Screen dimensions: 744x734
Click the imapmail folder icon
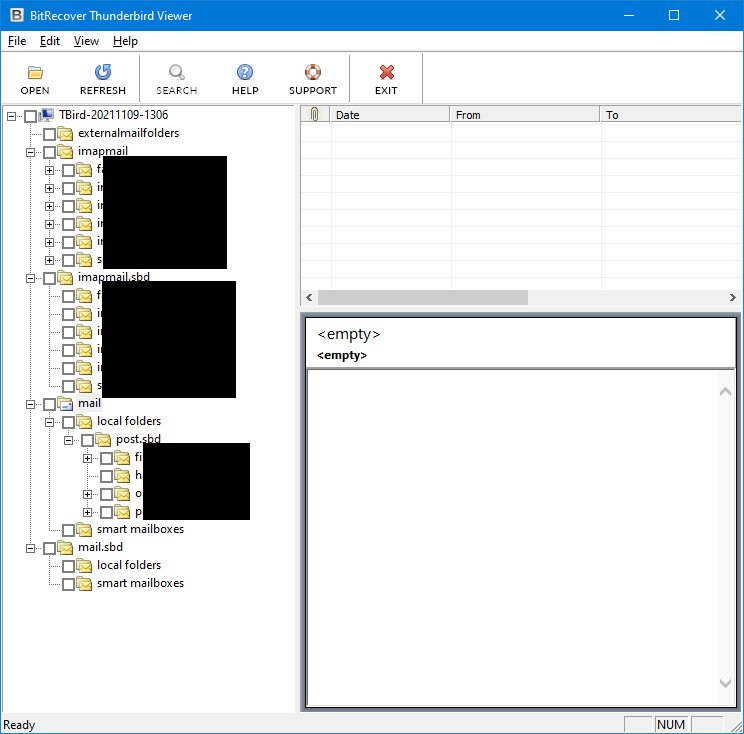point(65,152)
